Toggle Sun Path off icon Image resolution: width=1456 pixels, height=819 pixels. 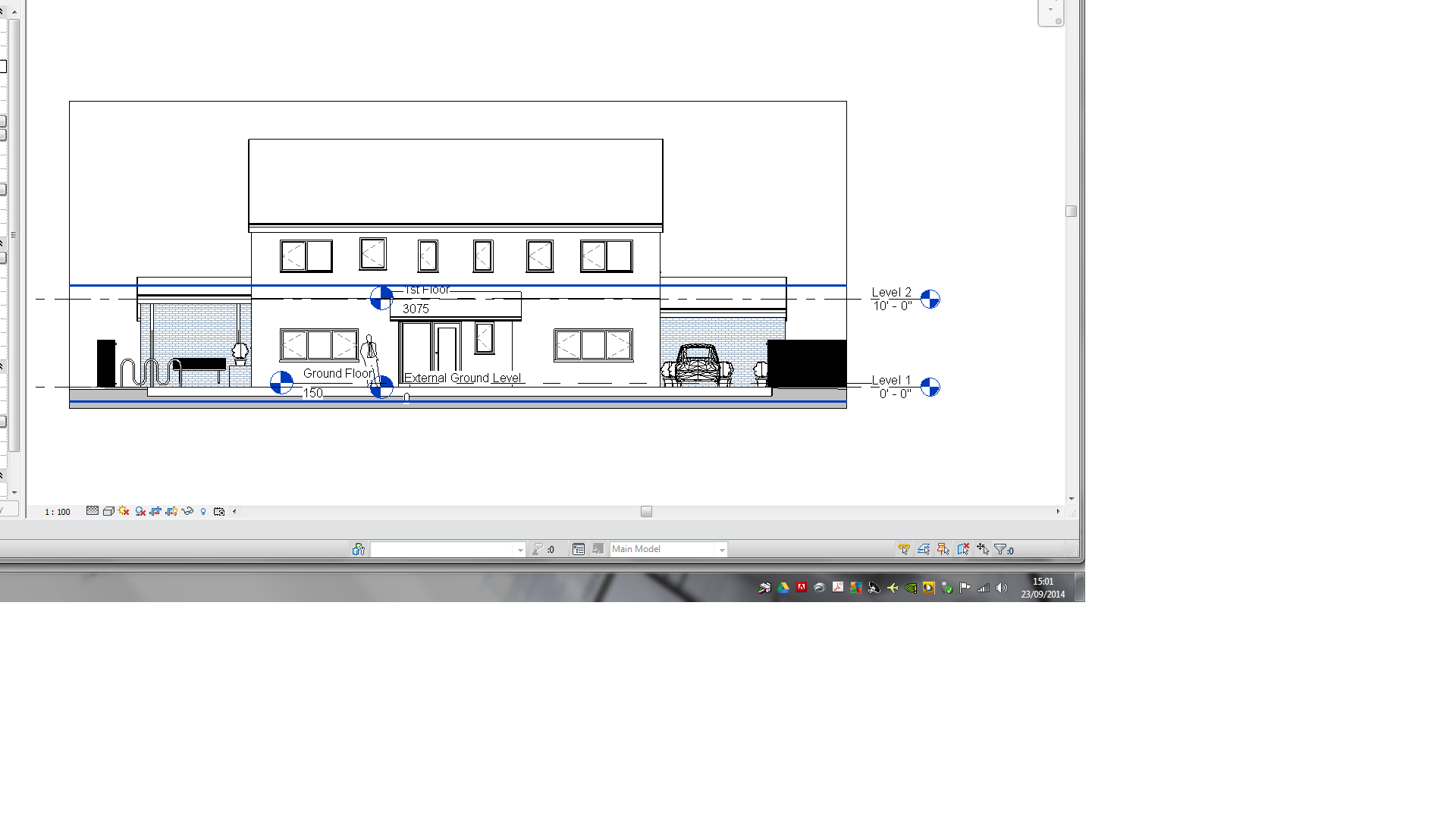124,511
